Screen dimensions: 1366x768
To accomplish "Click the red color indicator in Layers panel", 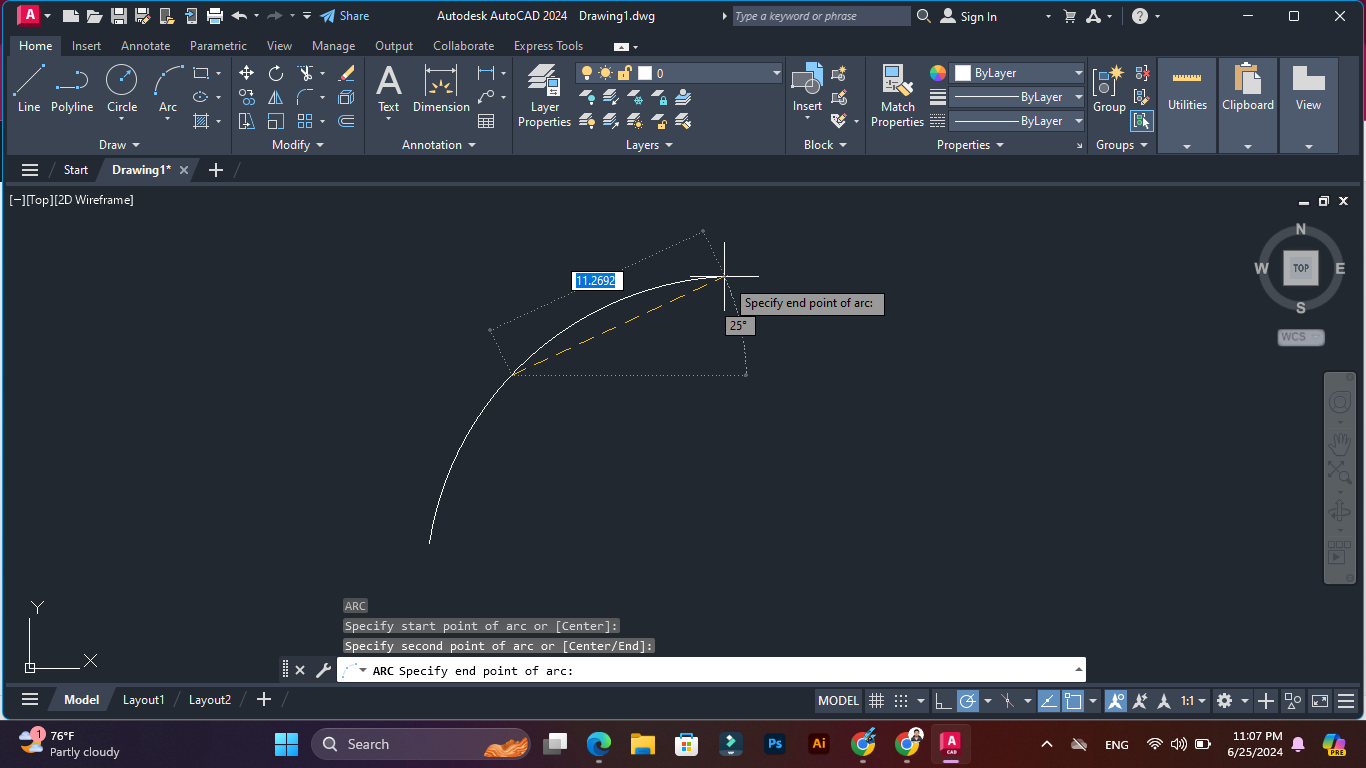I will tap(644, 72).
